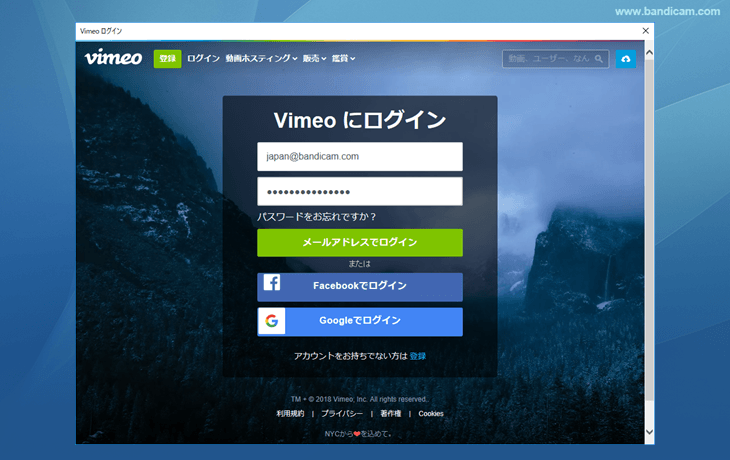Expand the 販売 dropdown menu
The height and width of the screenshot is (460, 730).
(314, 58)
